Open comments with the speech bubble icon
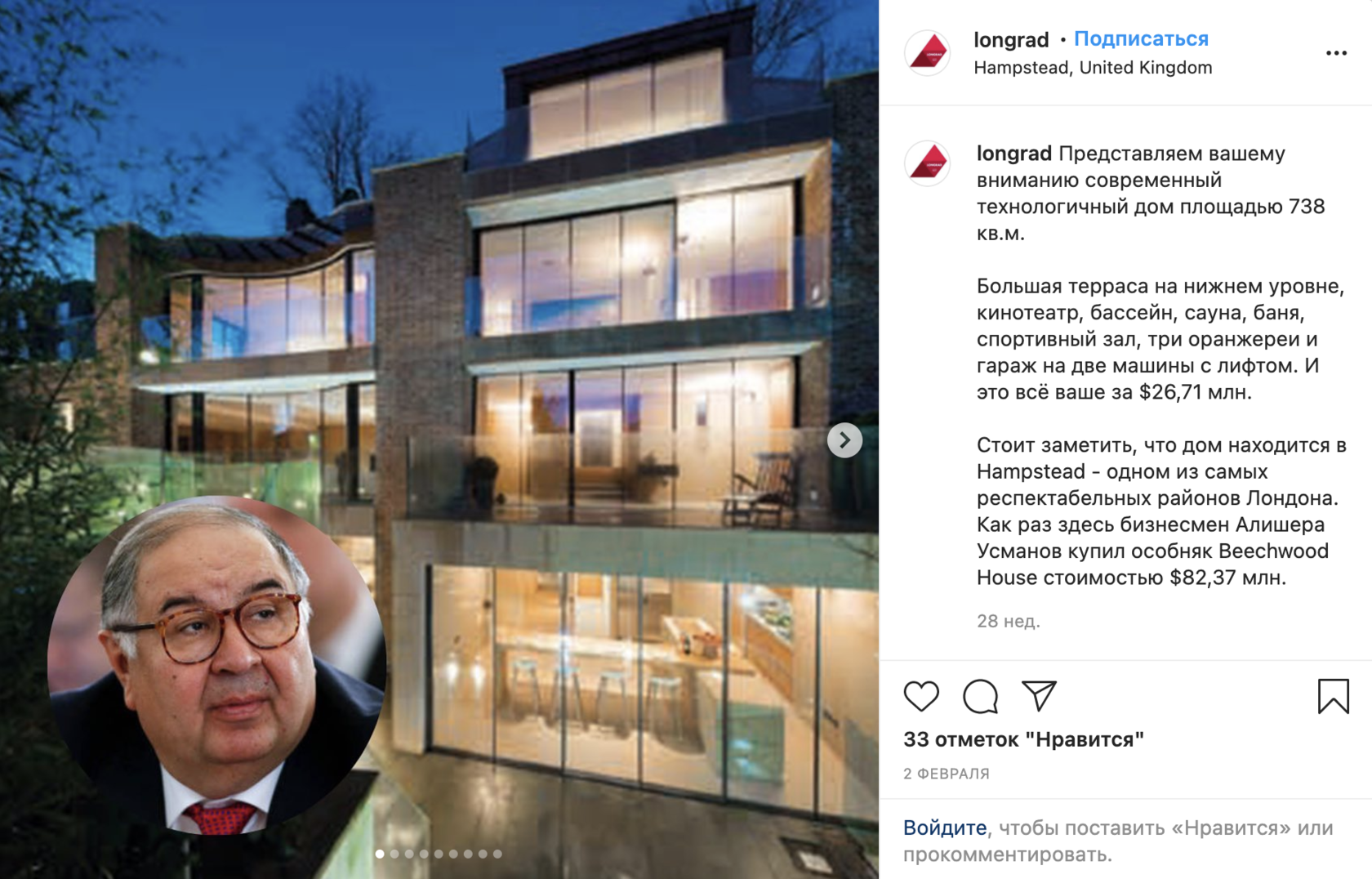Image resolution: width=1372 pixels, height=879 pixels. 980,696
